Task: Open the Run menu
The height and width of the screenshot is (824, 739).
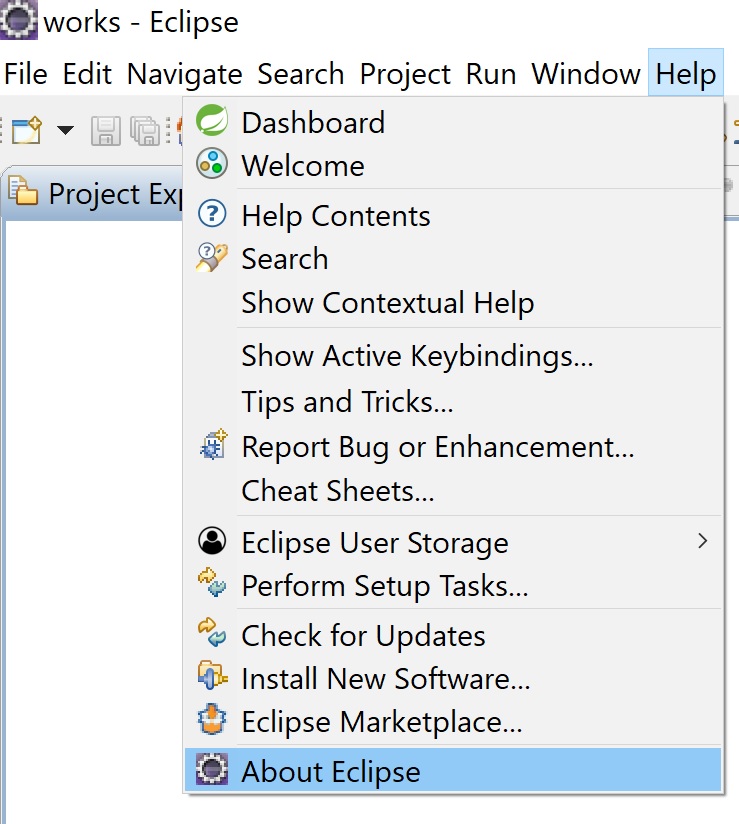Action: (491, 73)
